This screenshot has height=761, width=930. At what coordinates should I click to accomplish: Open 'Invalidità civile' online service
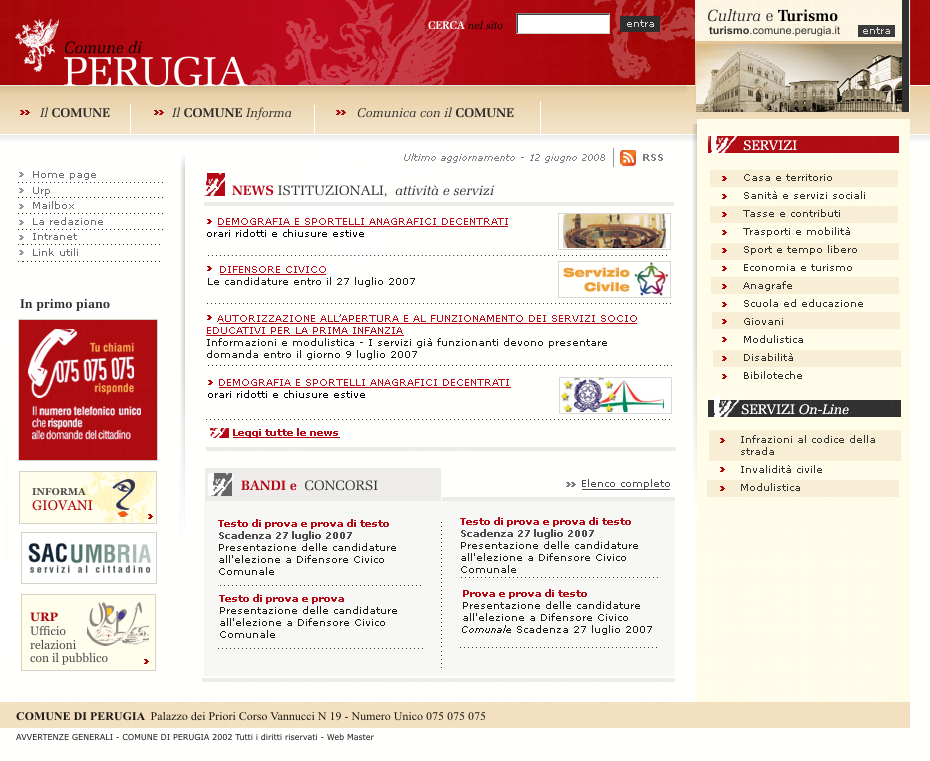tap(781, 469)
